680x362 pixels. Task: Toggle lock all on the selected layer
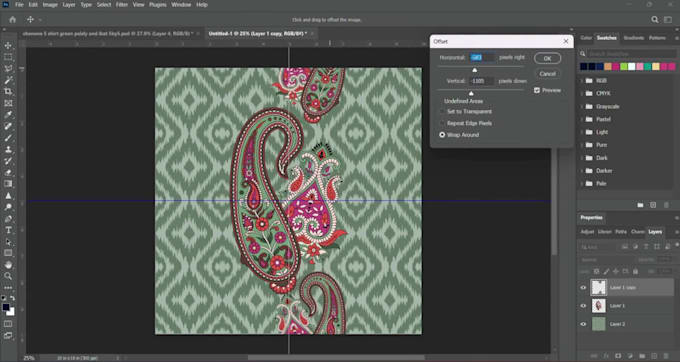pyautogui.click(x=635, y=271)
